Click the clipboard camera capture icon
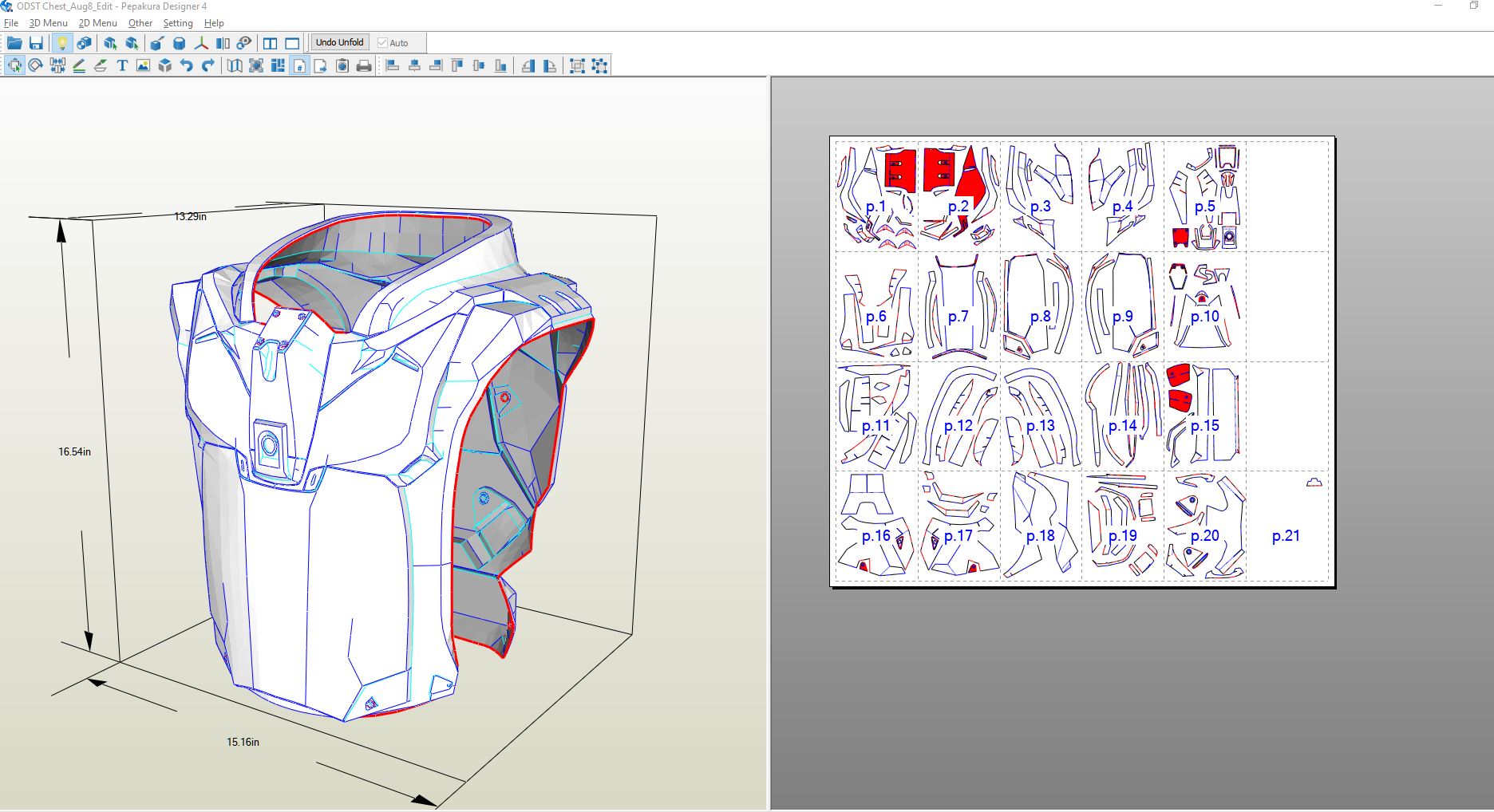The height and width of the screenshot is (812, 1494). pos(342,65)
